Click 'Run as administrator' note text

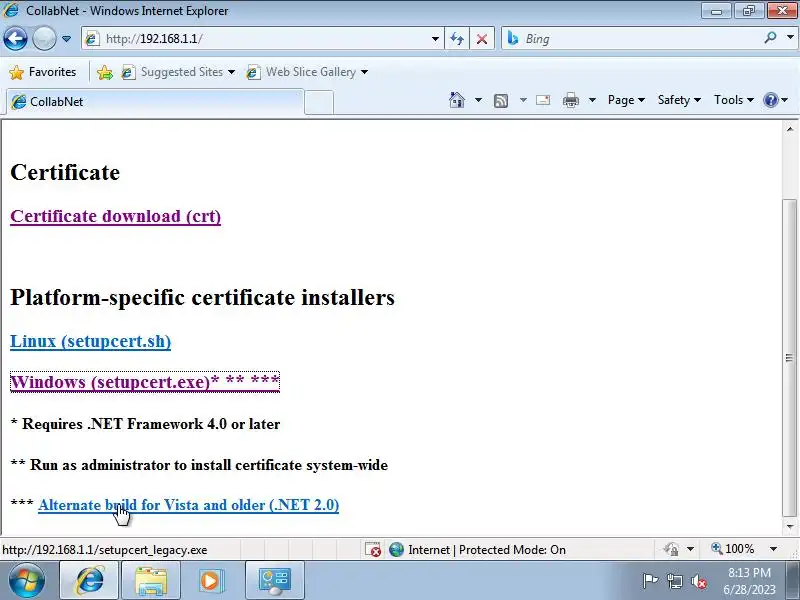(199, 465)
